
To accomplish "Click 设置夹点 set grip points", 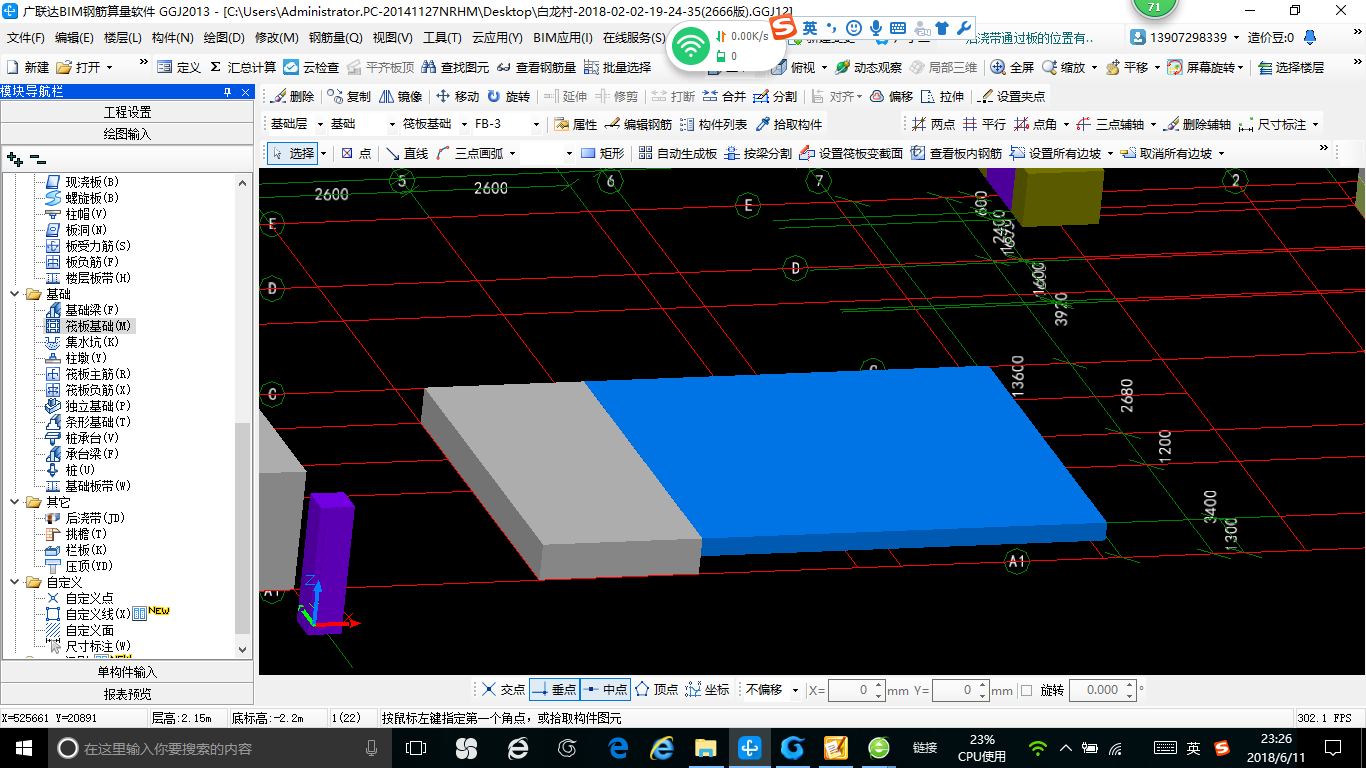I will [1012, 97].
